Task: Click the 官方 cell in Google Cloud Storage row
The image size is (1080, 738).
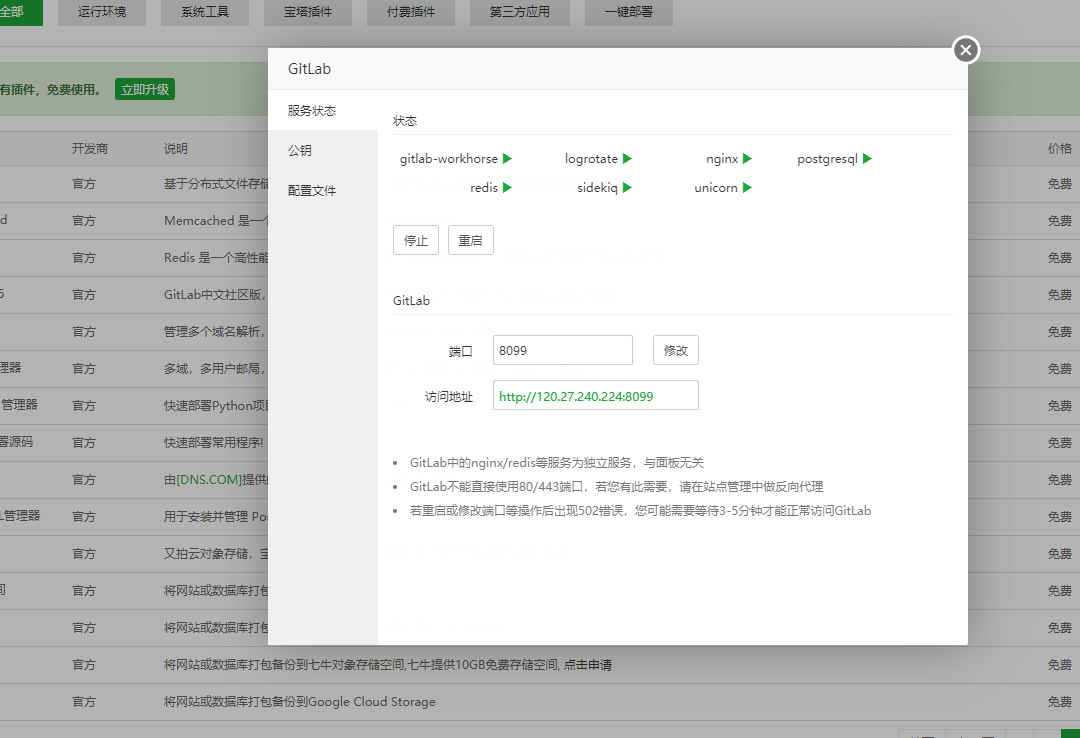Action: coord(84,701)
